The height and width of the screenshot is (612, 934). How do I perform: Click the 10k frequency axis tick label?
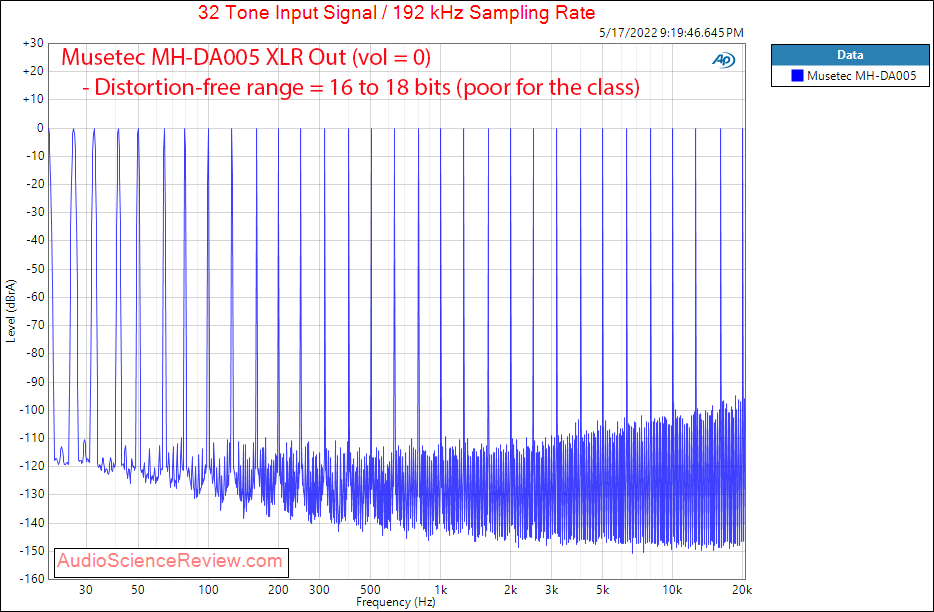tap(673, 590)
